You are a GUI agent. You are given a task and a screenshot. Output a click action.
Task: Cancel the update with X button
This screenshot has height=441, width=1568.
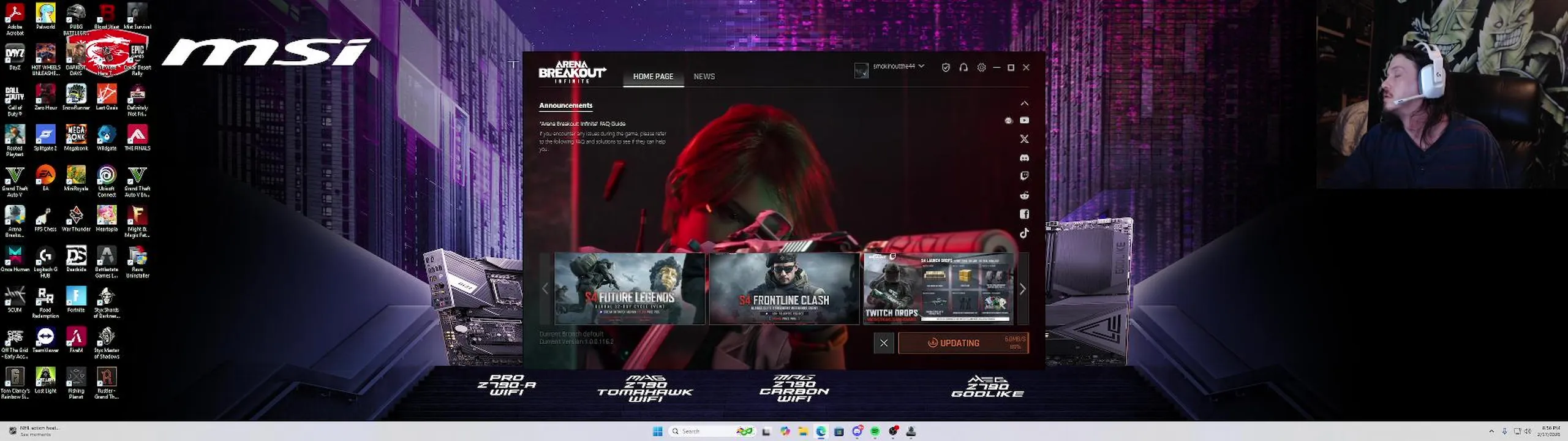pyautogui.click(x=883, y=343)
